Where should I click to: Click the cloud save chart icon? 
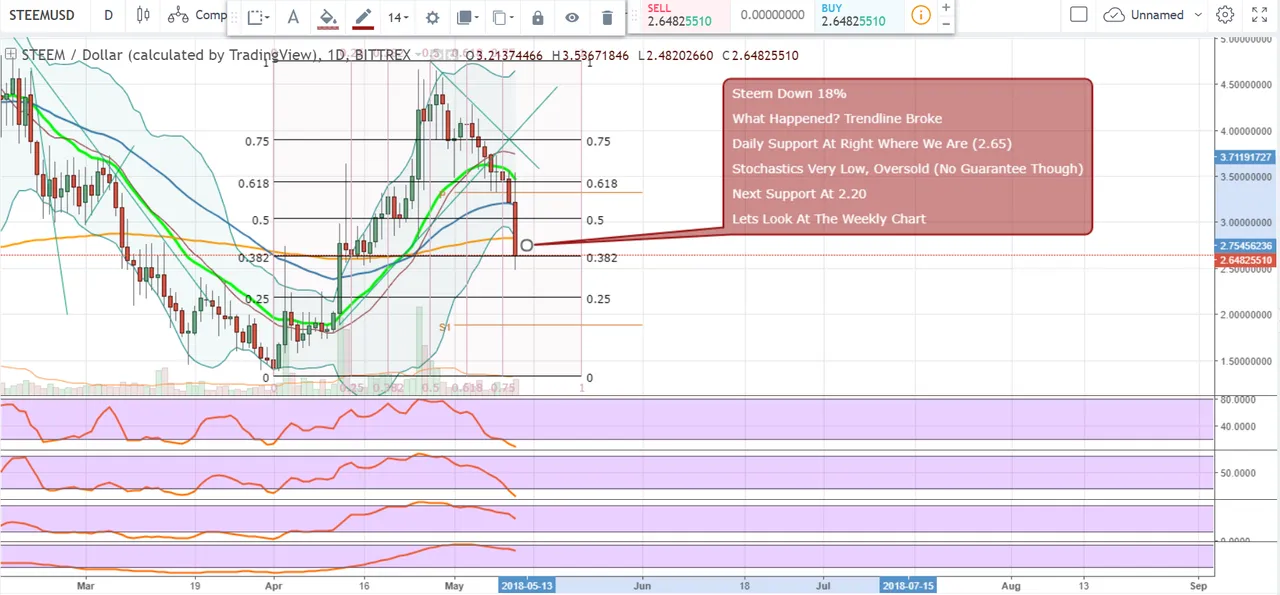[1112, 15]
